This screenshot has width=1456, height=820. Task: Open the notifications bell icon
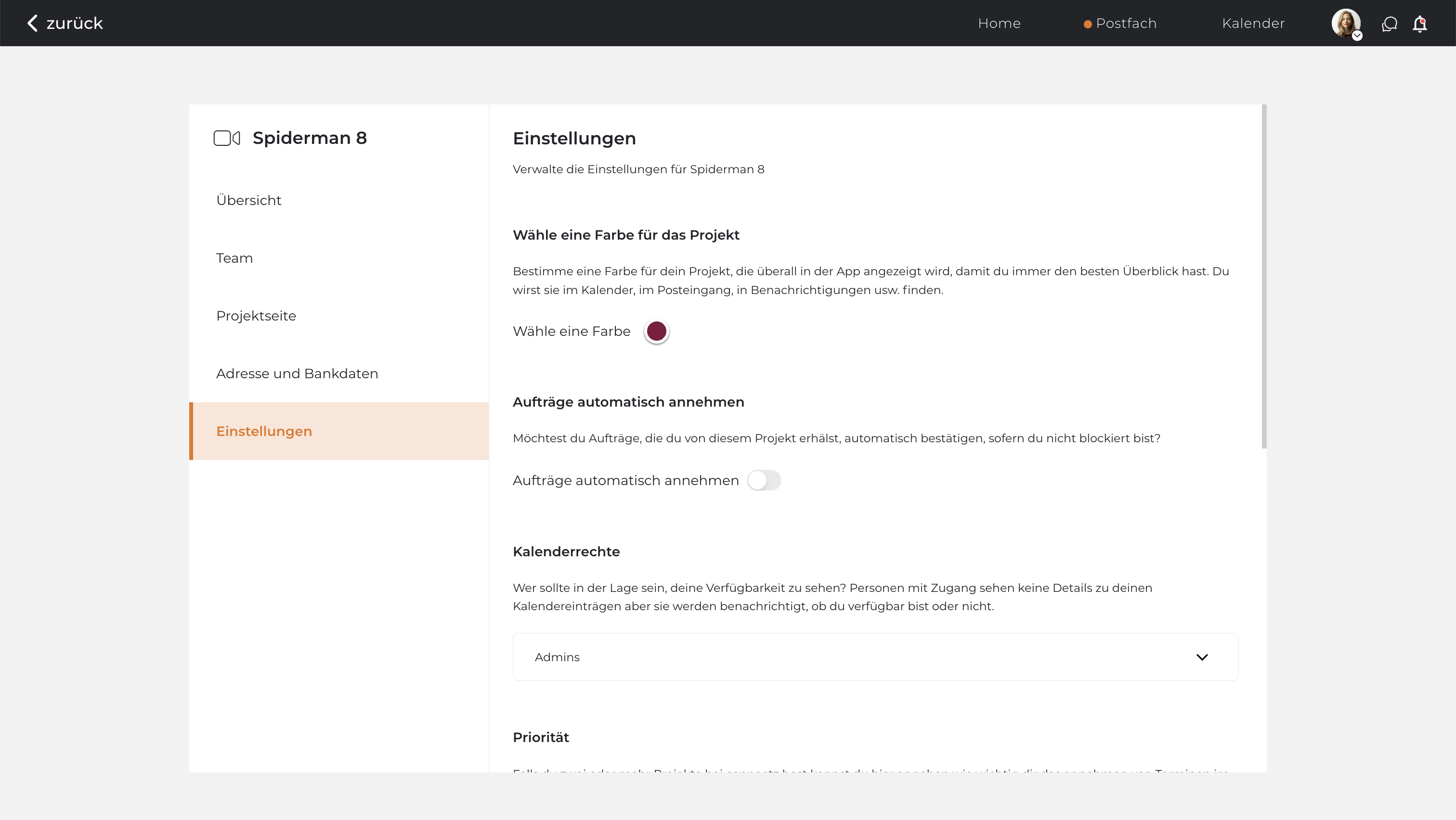point(1420,24)
